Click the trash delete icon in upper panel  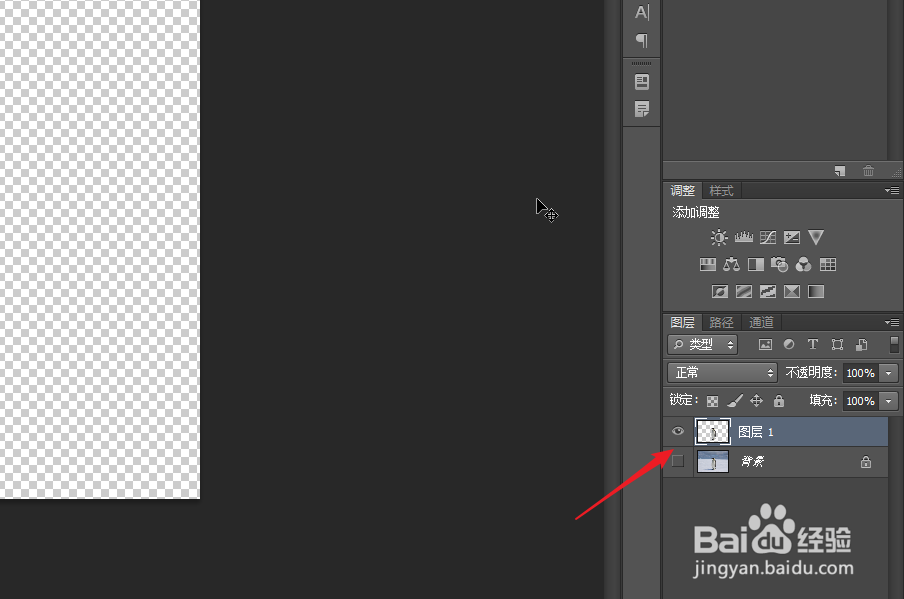point(868,171)
